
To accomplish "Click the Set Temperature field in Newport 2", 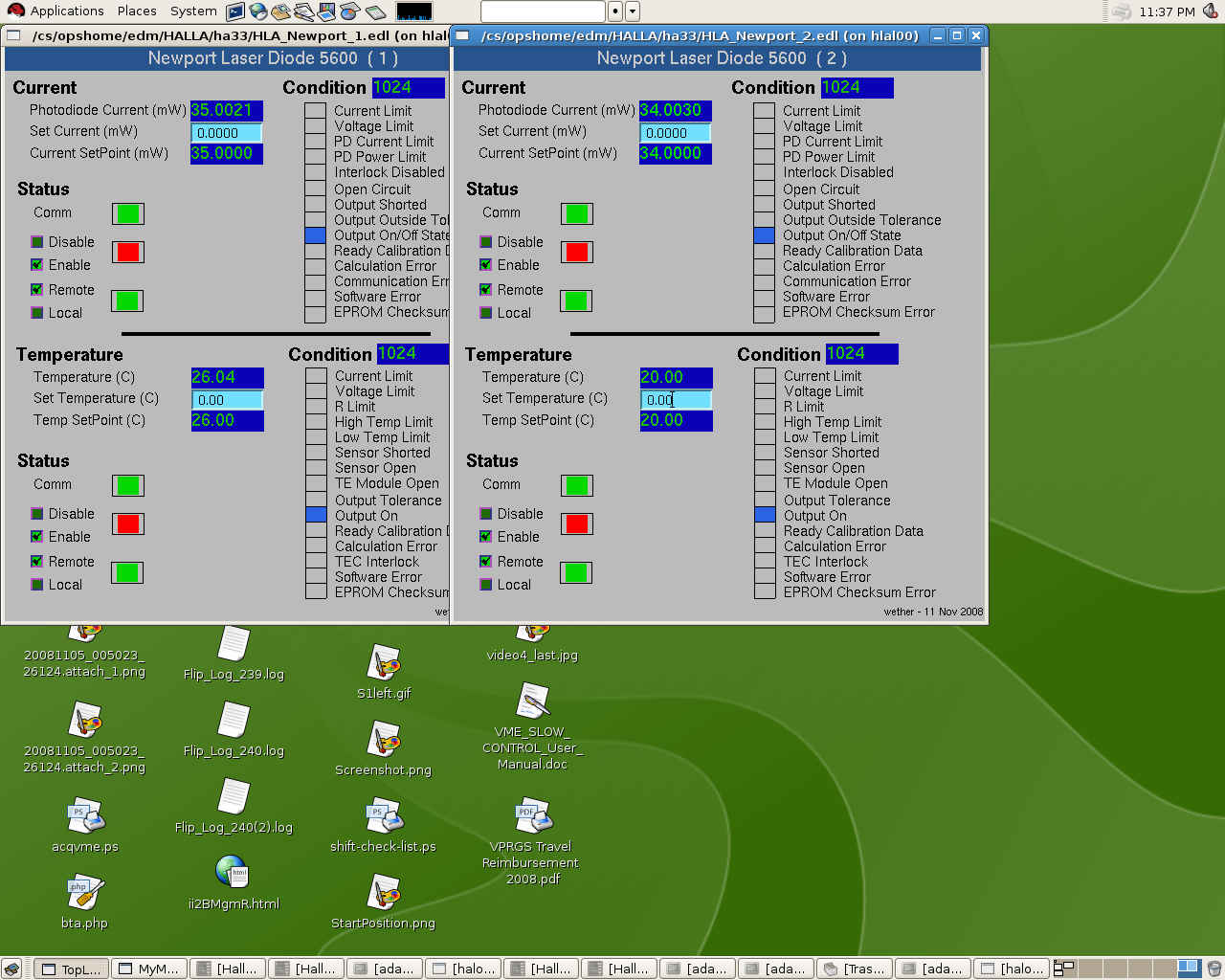I will 676,400.
